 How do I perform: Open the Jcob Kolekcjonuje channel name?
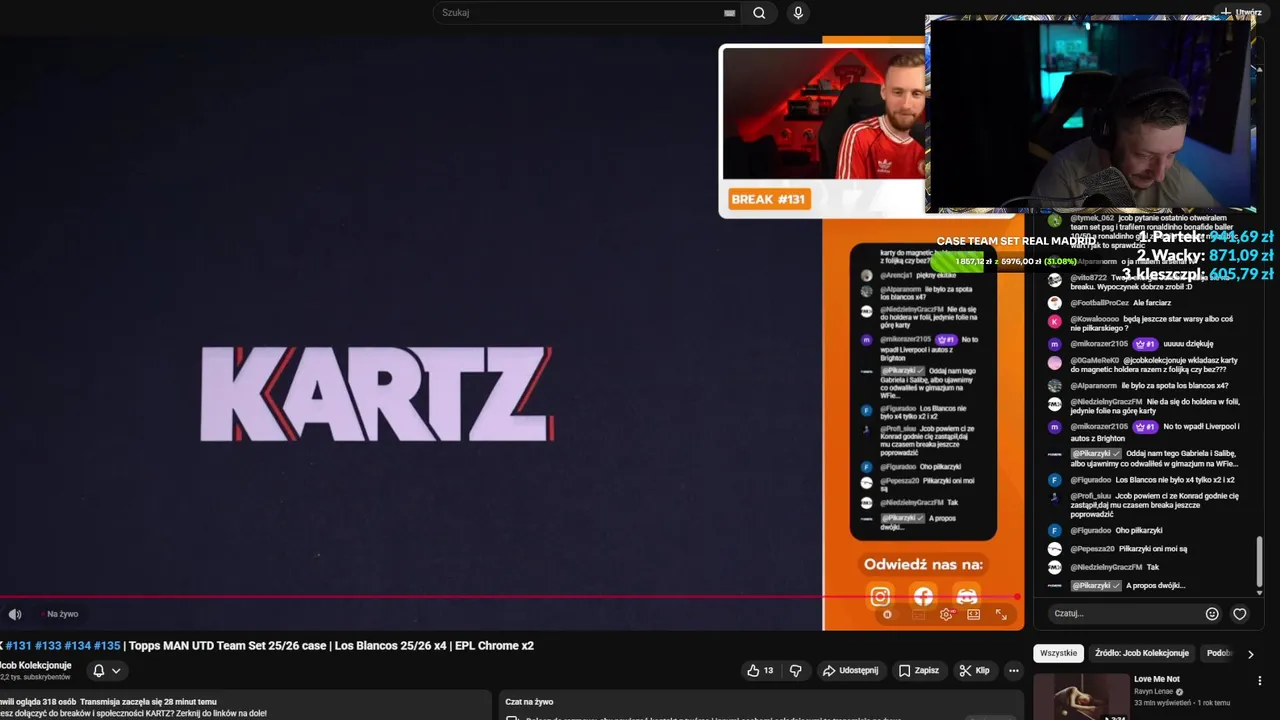(35, 665)
